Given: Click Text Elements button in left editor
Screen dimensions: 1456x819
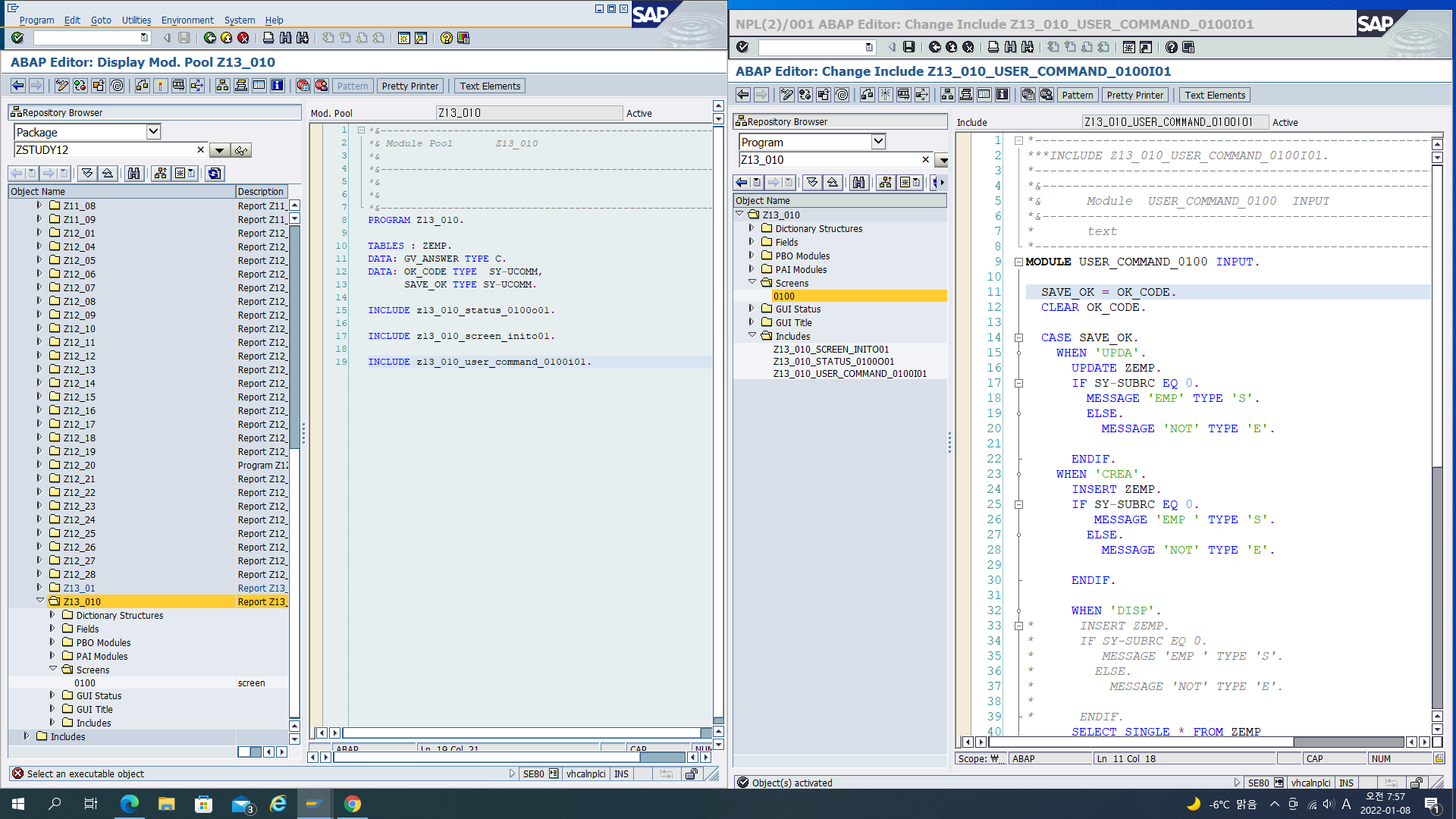Looking at the screenshot, I should point(490,86).
